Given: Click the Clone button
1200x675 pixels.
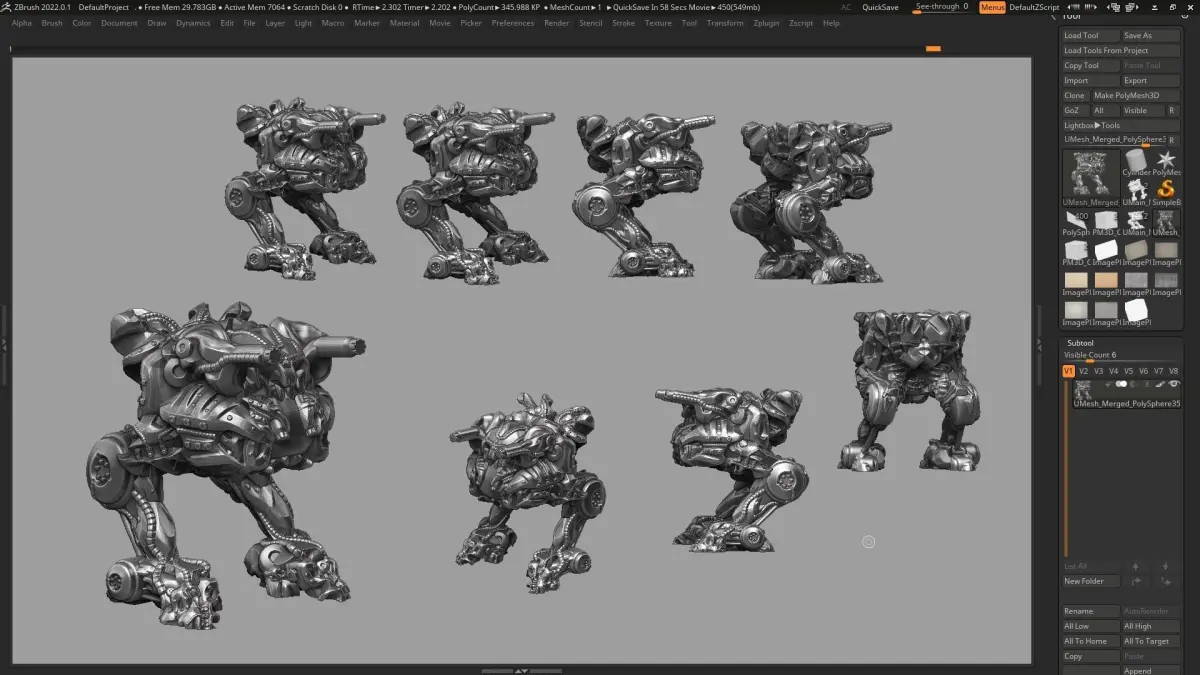Looking at the screenshot, I should click(x=1076, y=95).
